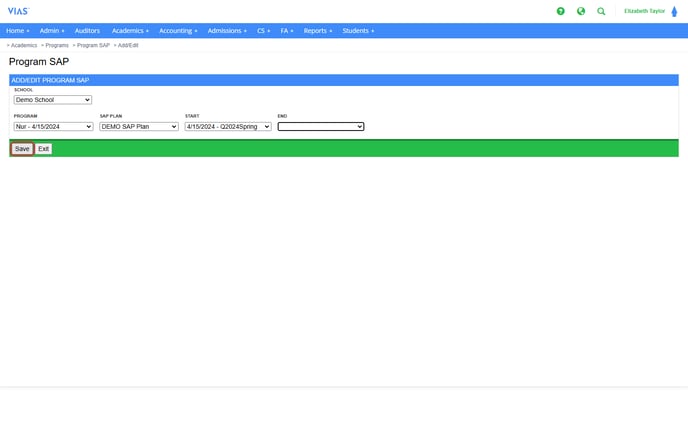The height and width of the screenshot is (421, 688).
Task: Open the Home menu
Action: pos(18,31)
